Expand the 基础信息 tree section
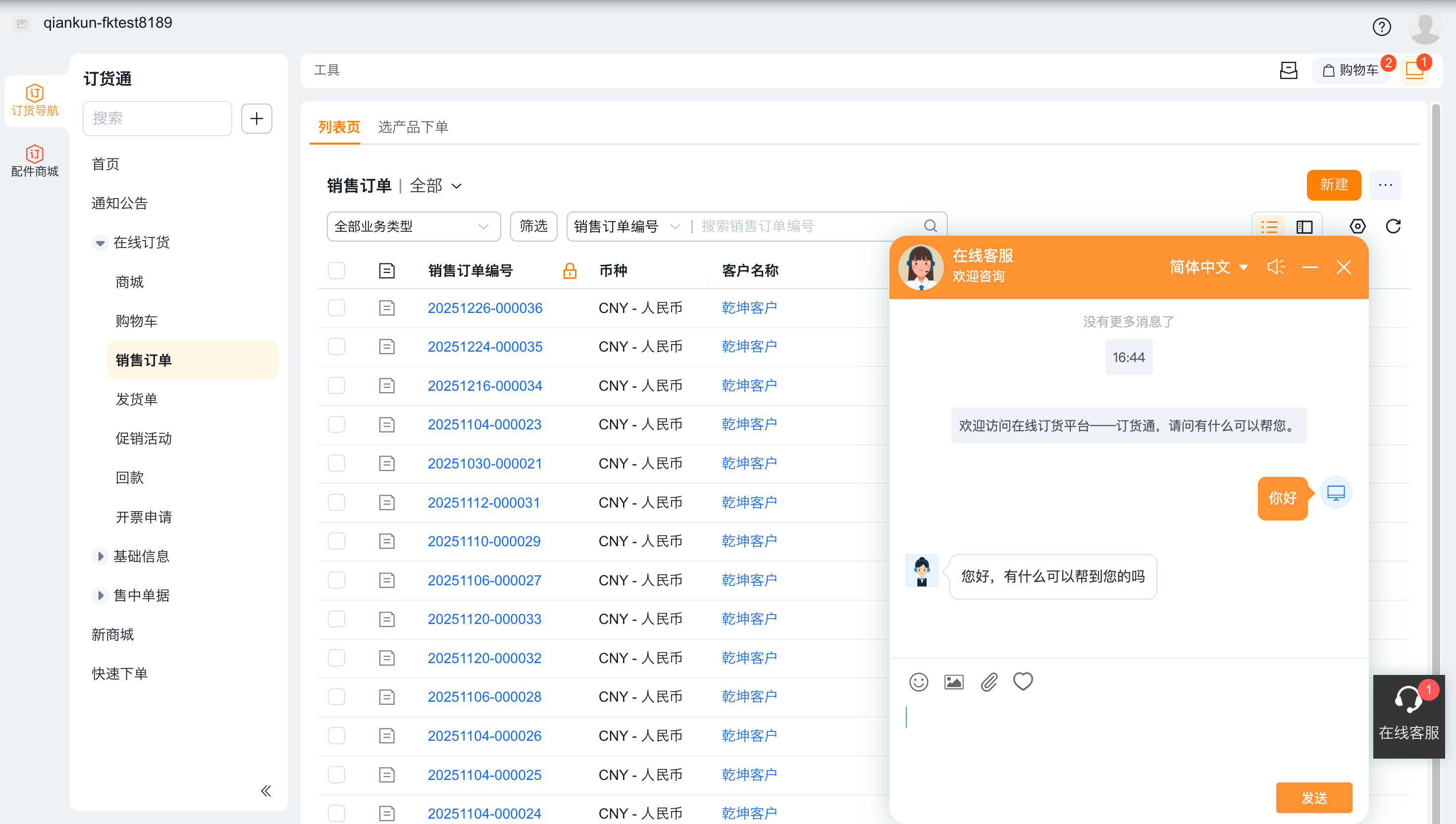Image resolution: width=1456 pixels, height=824 pixels. 100,556
